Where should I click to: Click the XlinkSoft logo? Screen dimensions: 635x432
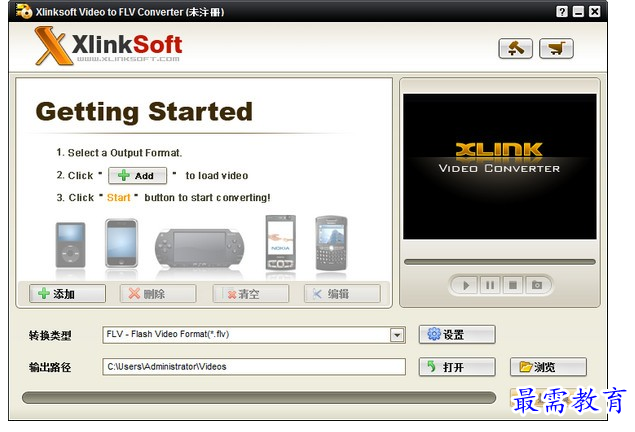(x=109, y=45)
